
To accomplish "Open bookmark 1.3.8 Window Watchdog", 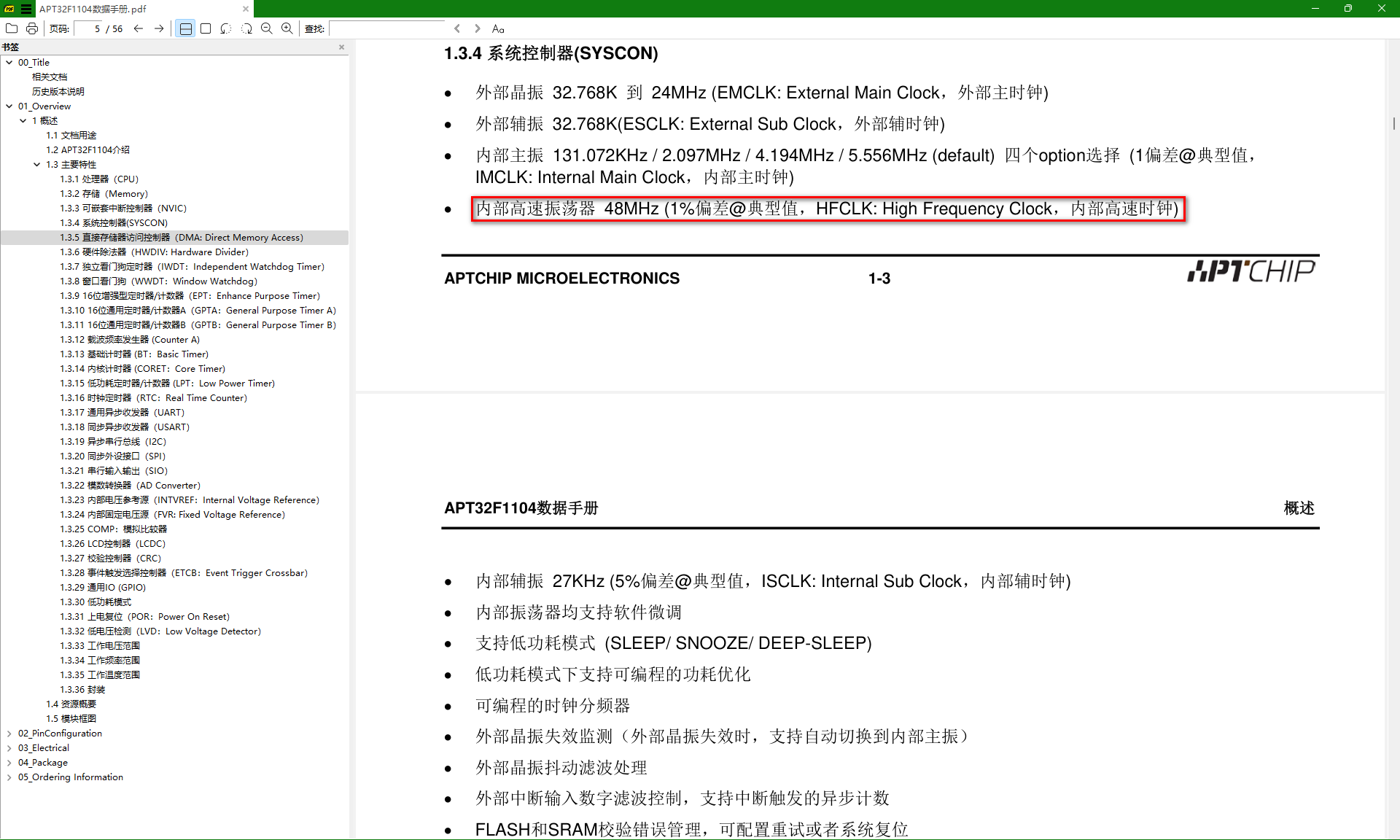I will click(x=159, y=281).
